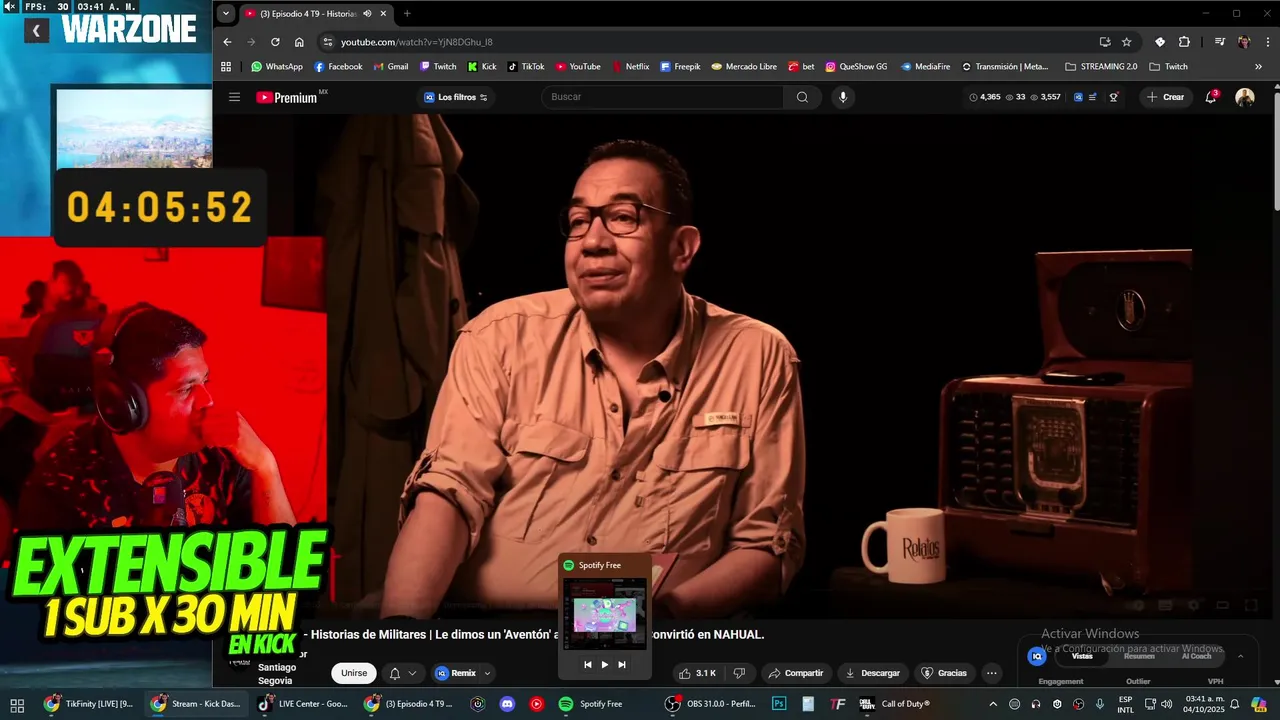Switch to the Stream - Kick Dashboard taskbar window
The width and height of the screenshot is (1280, 720).
tap(196, 704)
